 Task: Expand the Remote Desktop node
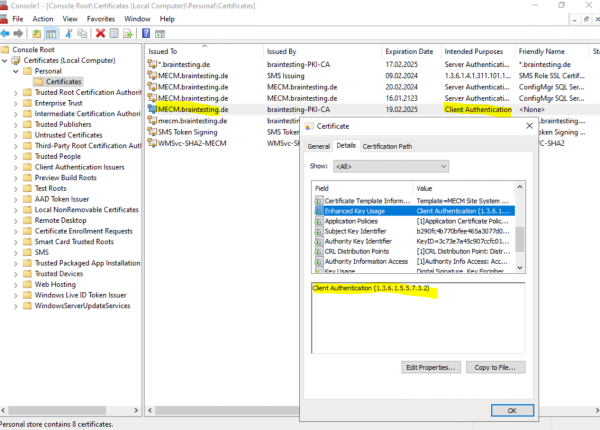point(16,221)
